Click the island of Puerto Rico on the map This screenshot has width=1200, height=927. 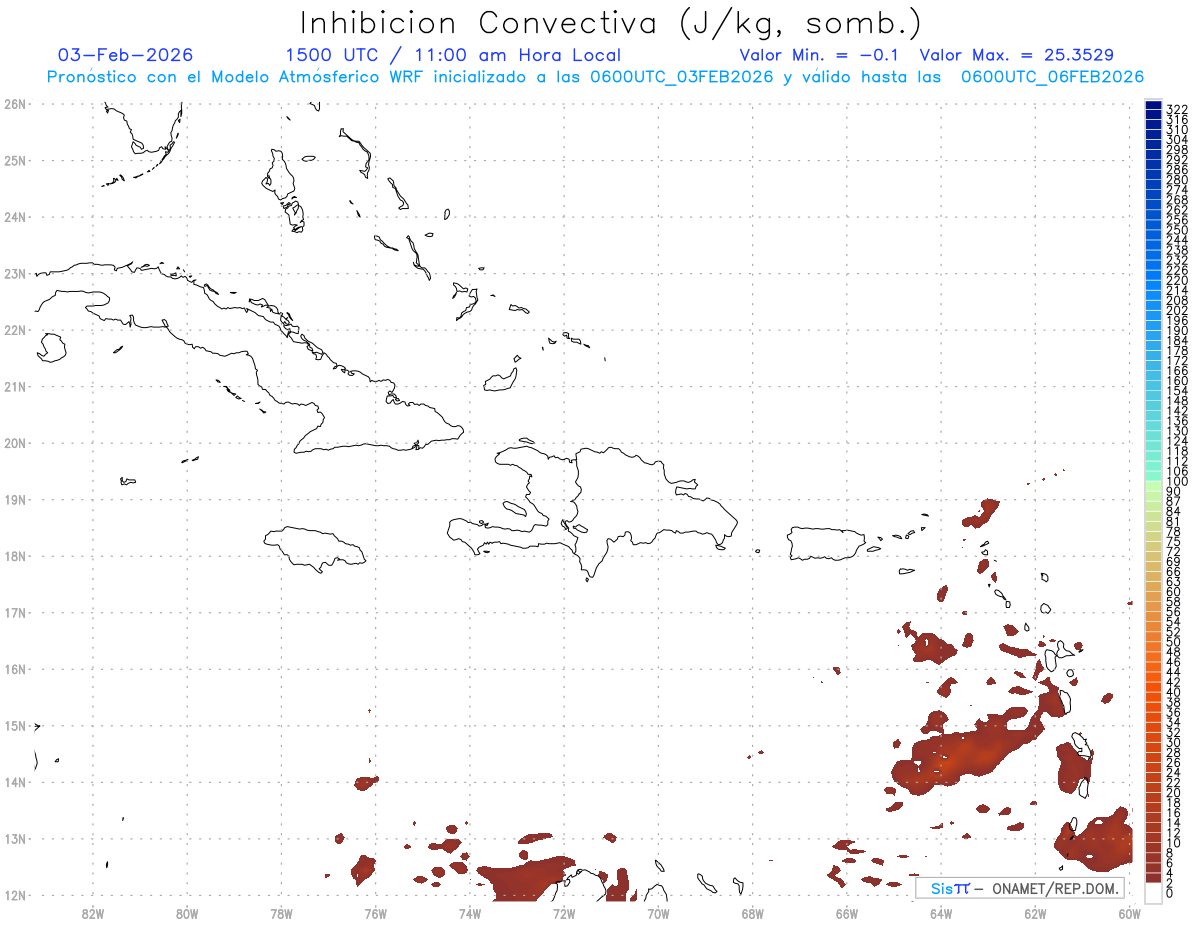pos(827,544)
